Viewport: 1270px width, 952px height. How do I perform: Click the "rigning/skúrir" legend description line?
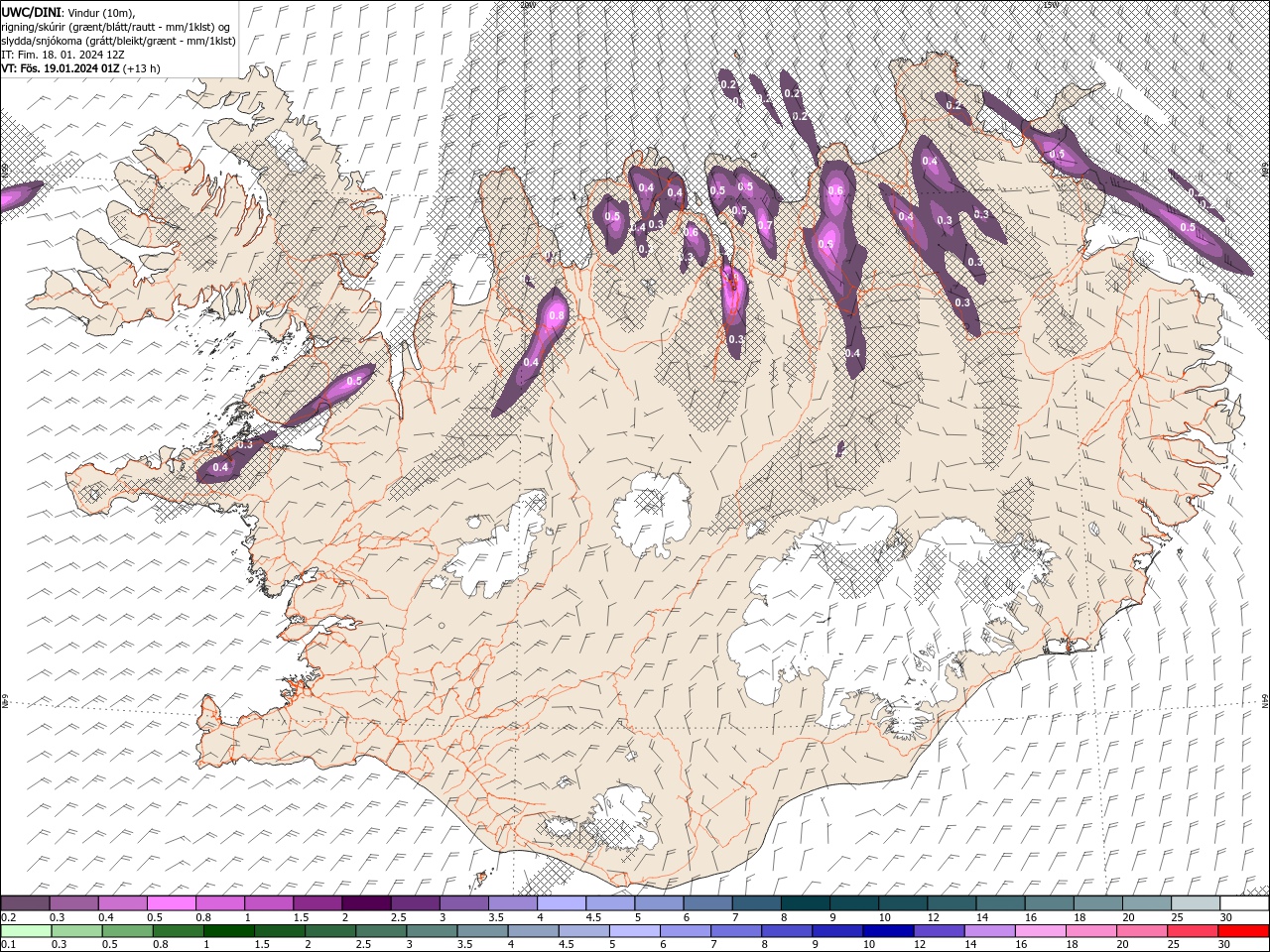116,27
